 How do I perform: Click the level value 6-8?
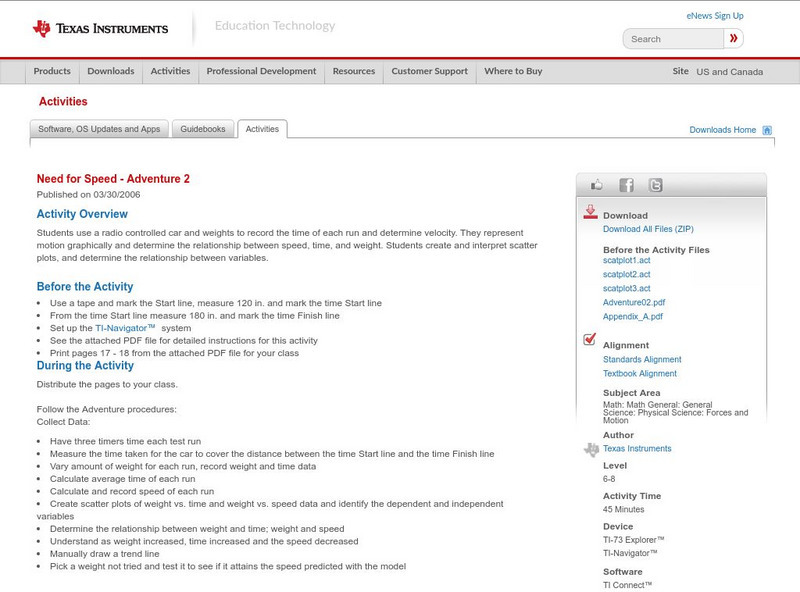pyautogui.click(x=609, y=479)
